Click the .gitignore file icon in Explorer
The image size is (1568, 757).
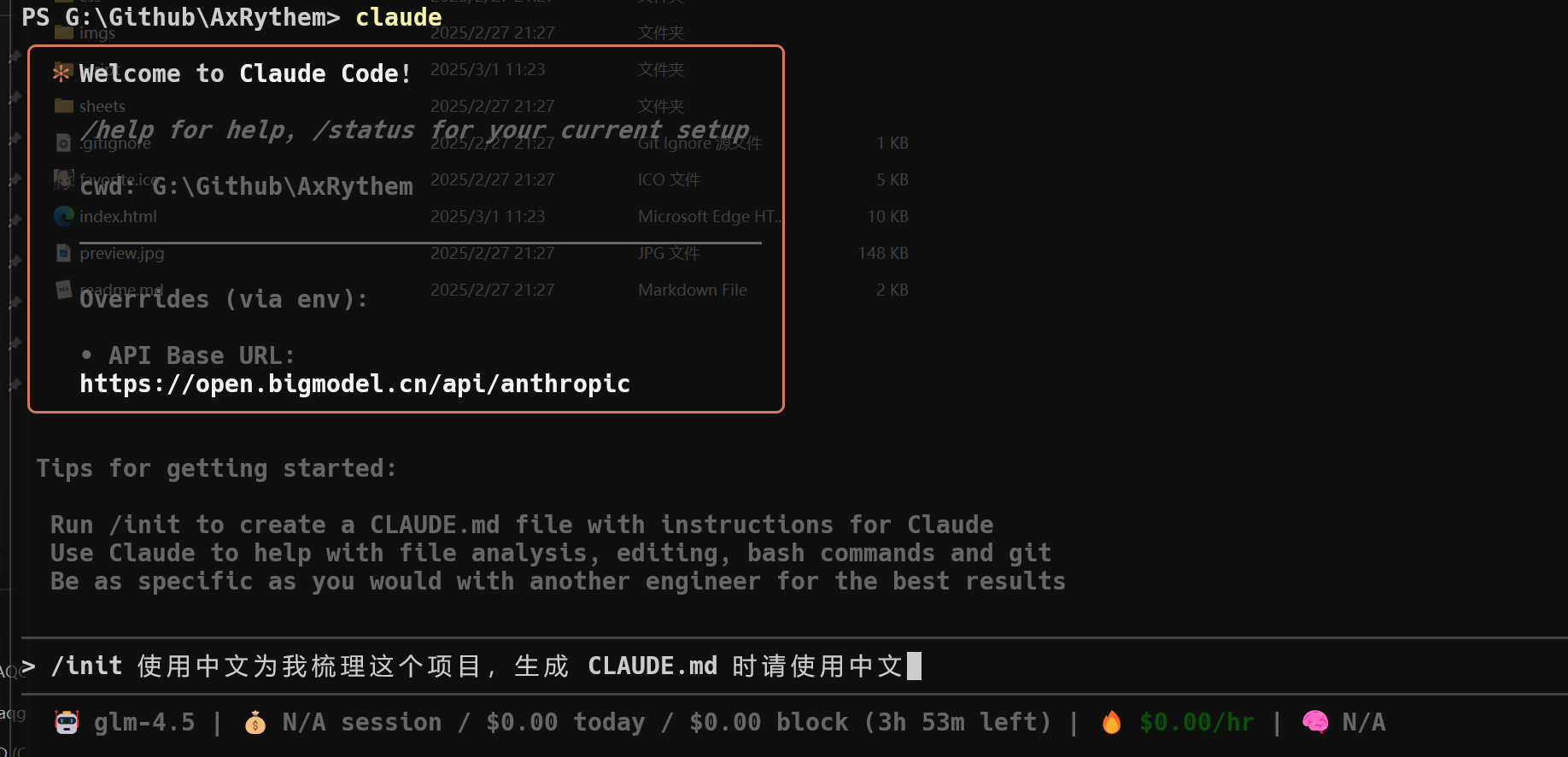[63, 143]
